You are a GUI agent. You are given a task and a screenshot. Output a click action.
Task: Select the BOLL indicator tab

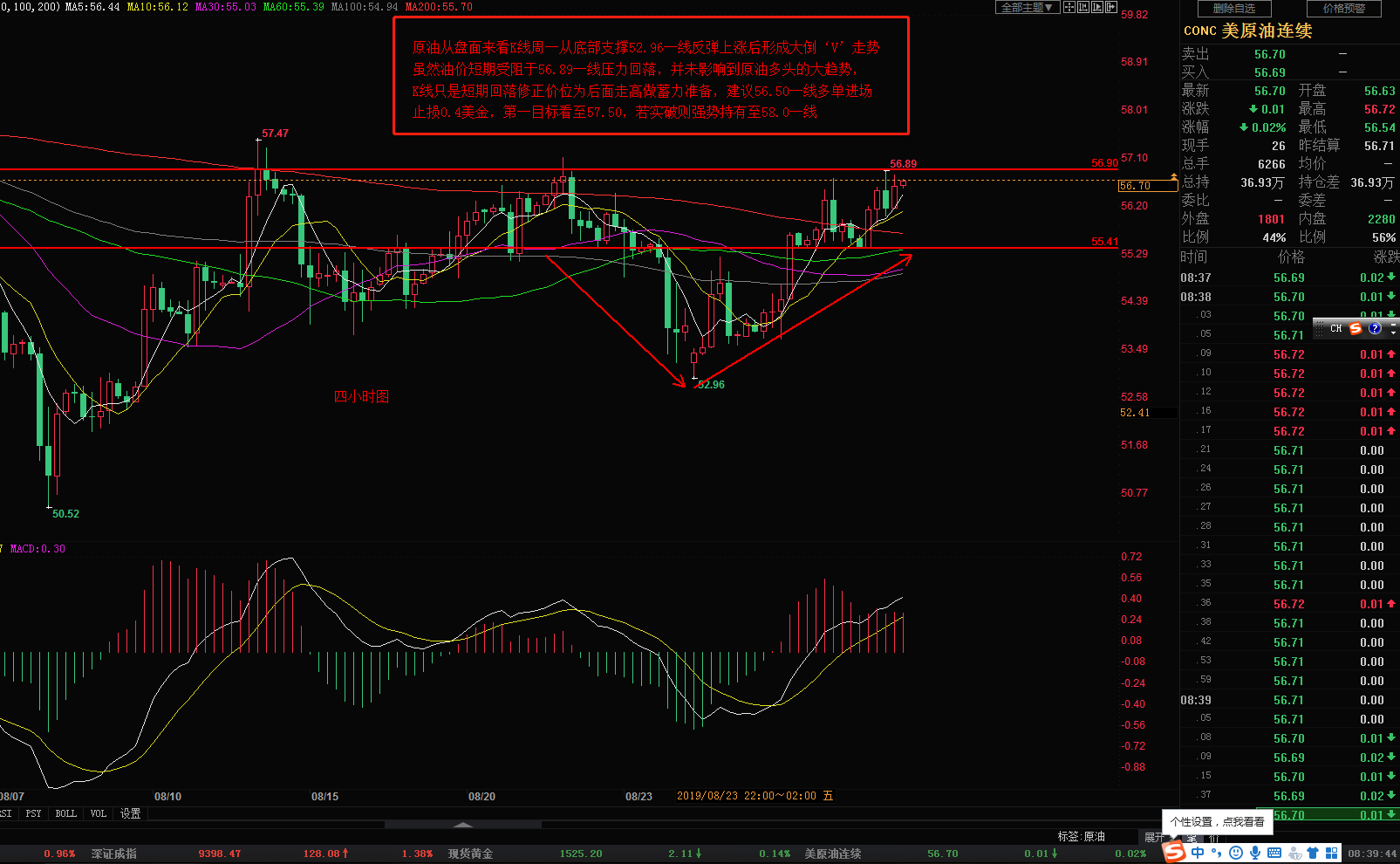pos(66,813)
